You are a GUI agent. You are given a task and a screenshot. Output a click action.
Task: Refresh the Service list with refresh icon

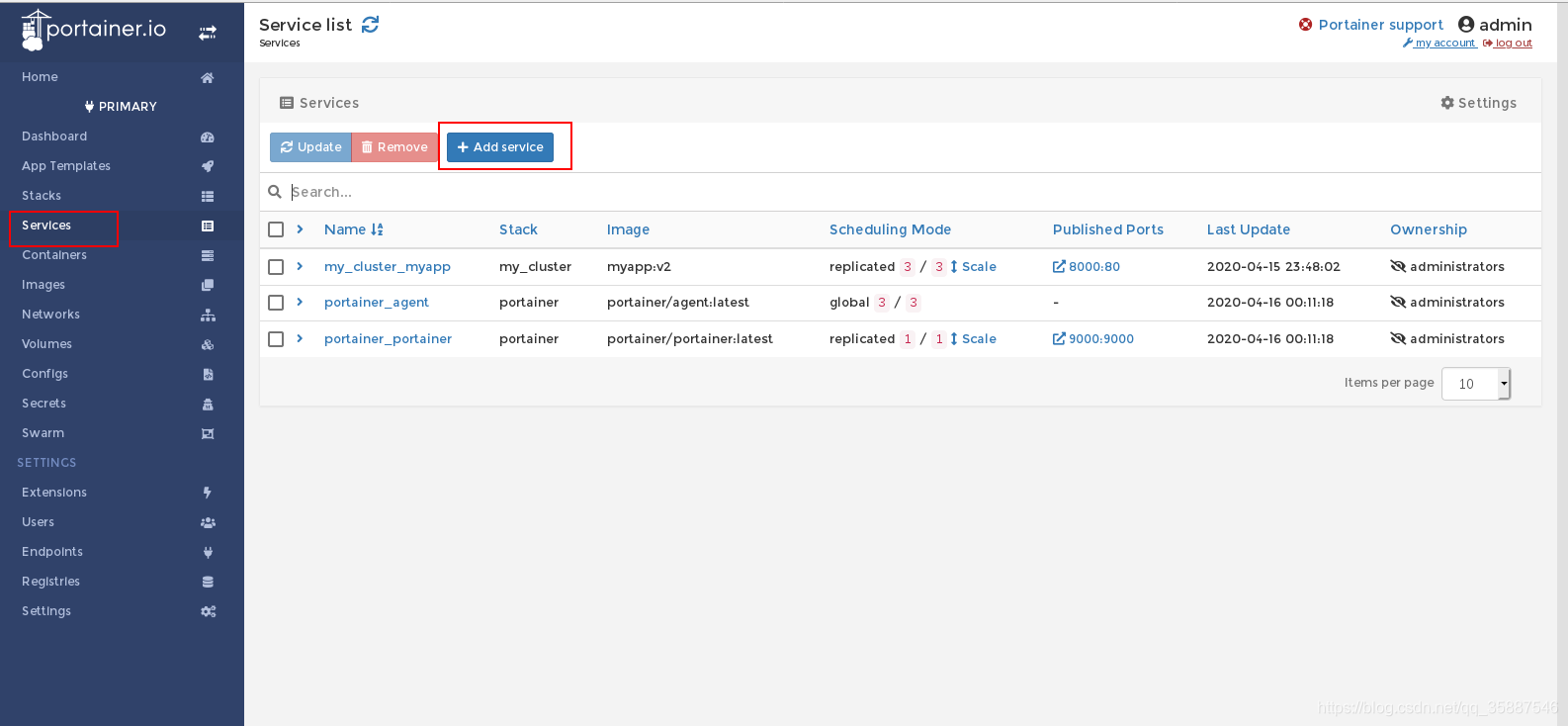[370, 25]
